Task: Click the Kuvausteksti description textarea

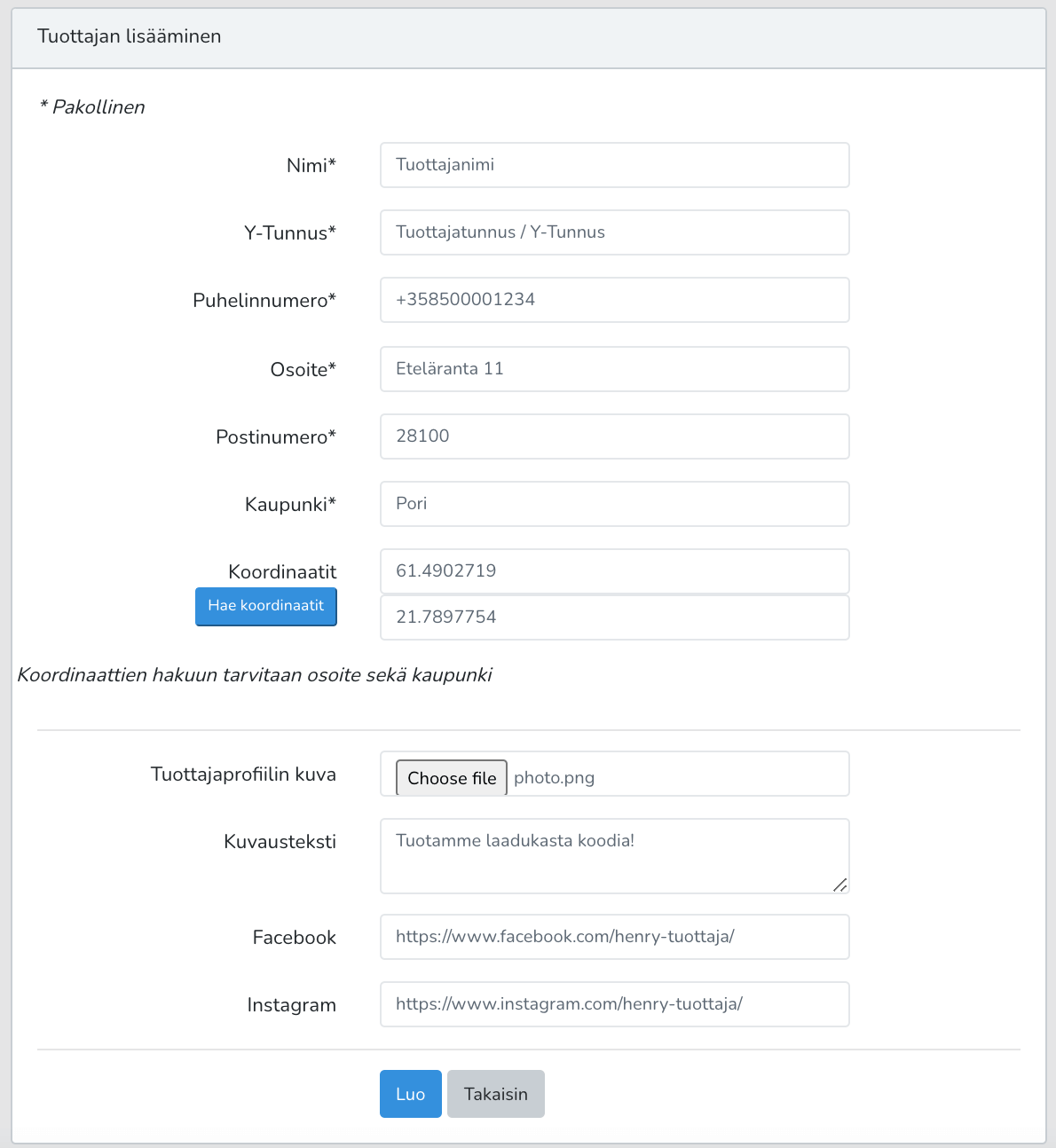Action: 614,856
